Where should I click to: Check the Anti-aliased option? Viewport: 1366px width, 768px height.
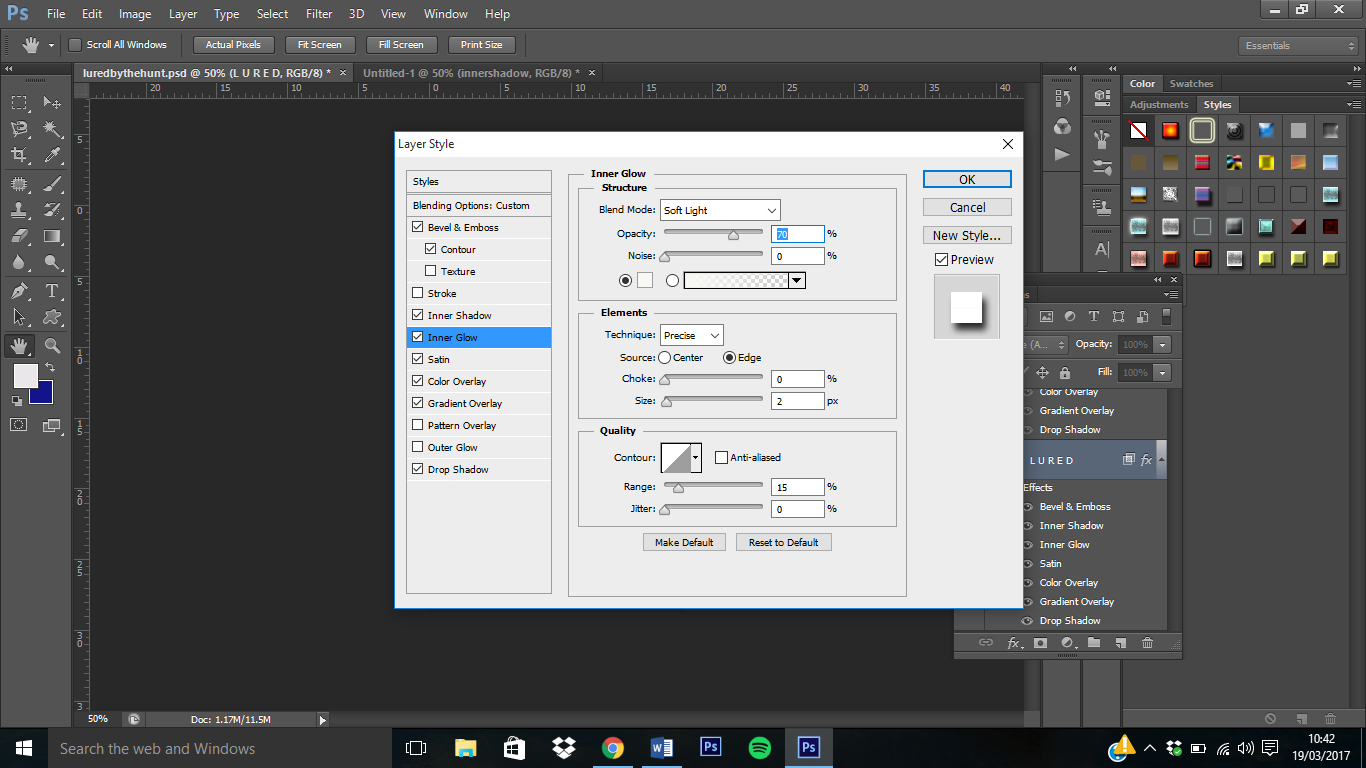point(721,457)
